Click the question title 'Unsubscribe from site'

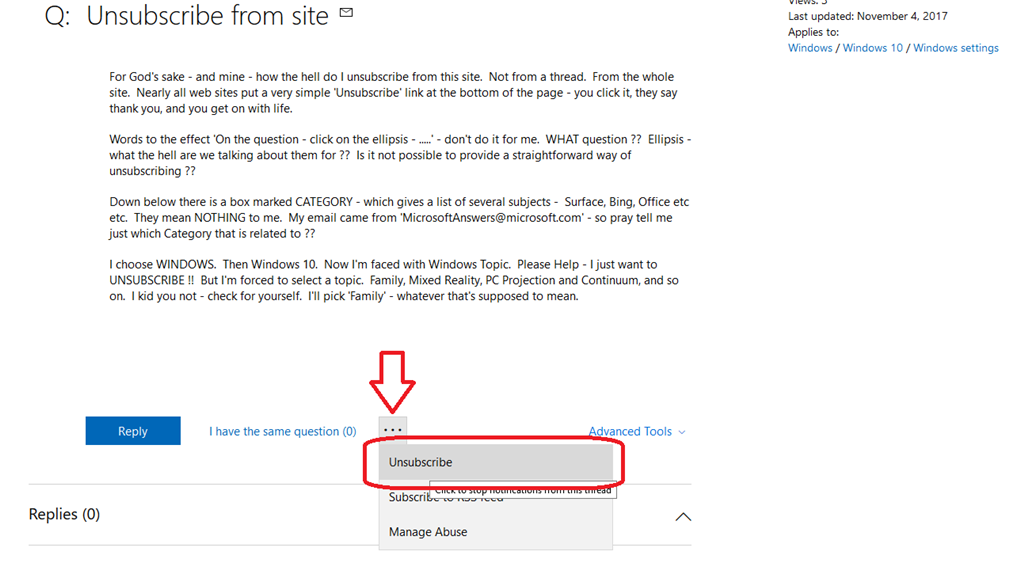click(x=207, y=16)
